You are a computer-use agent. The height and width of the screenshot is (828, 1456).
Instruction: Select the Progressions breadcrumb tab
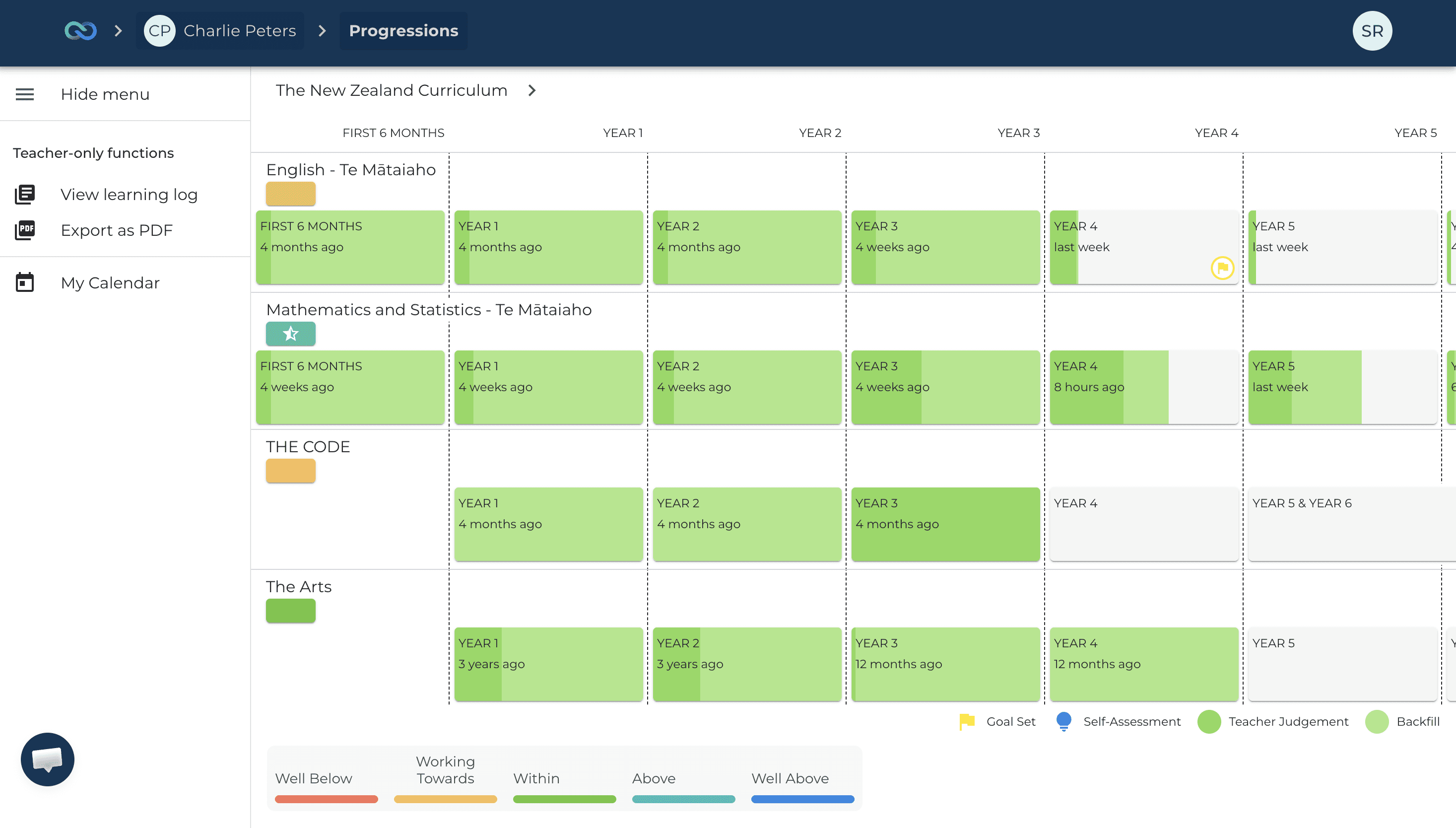tap(403, 31)
